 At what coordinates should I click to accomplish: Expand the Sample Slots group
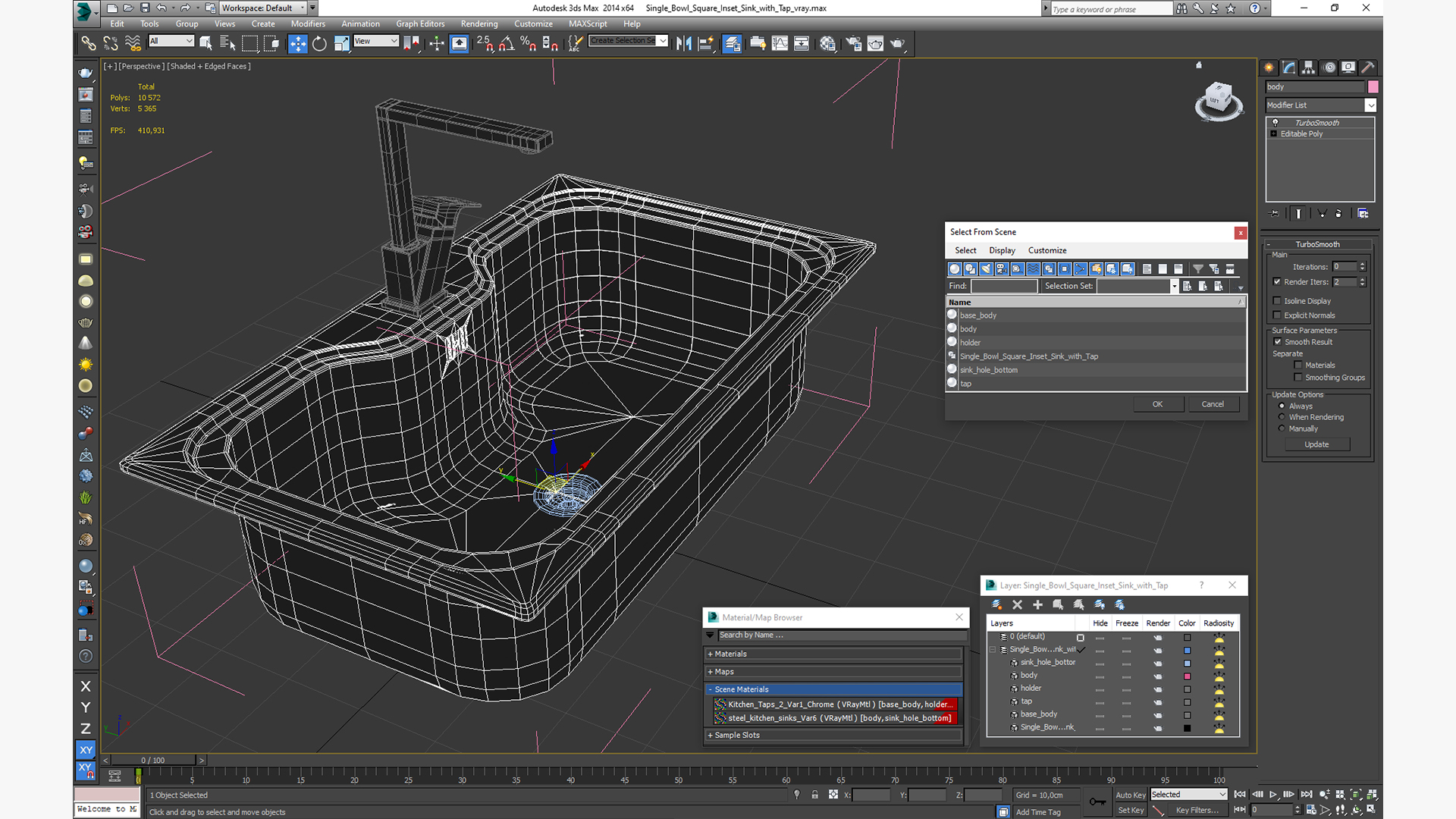[x=833, y=735]
